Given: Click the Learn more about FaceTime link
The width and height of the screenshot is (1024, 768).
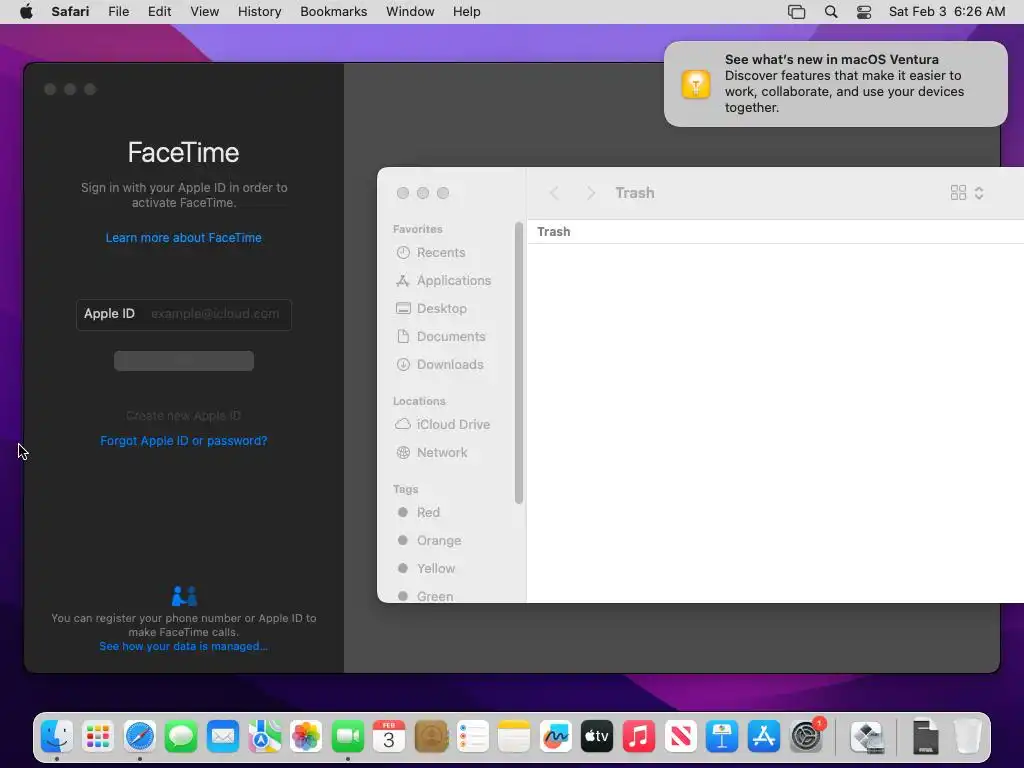Looking at the screenshot, I should coord(184,238).
